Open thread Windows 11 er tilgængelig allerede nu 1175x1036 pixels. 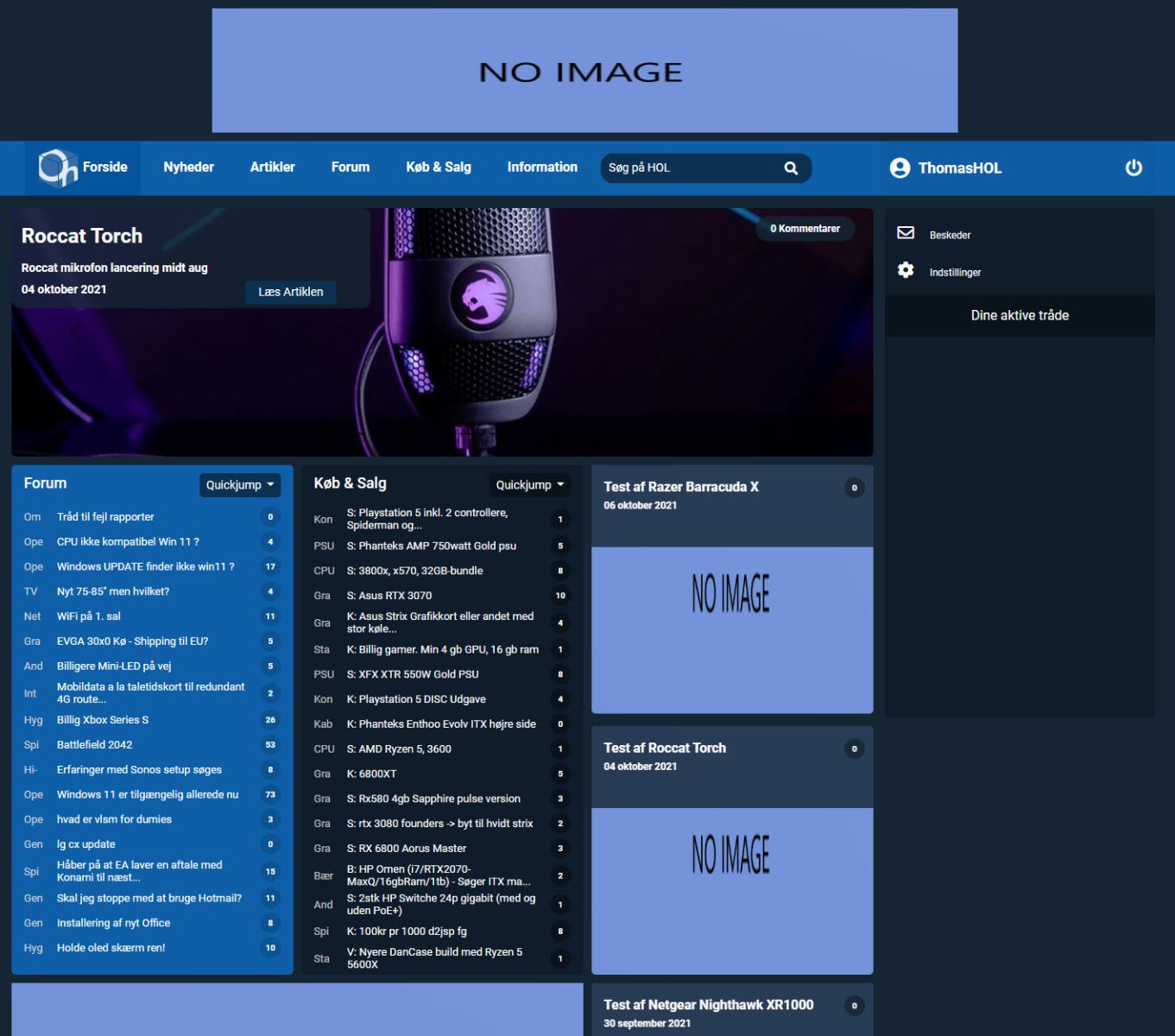(148, 795)
